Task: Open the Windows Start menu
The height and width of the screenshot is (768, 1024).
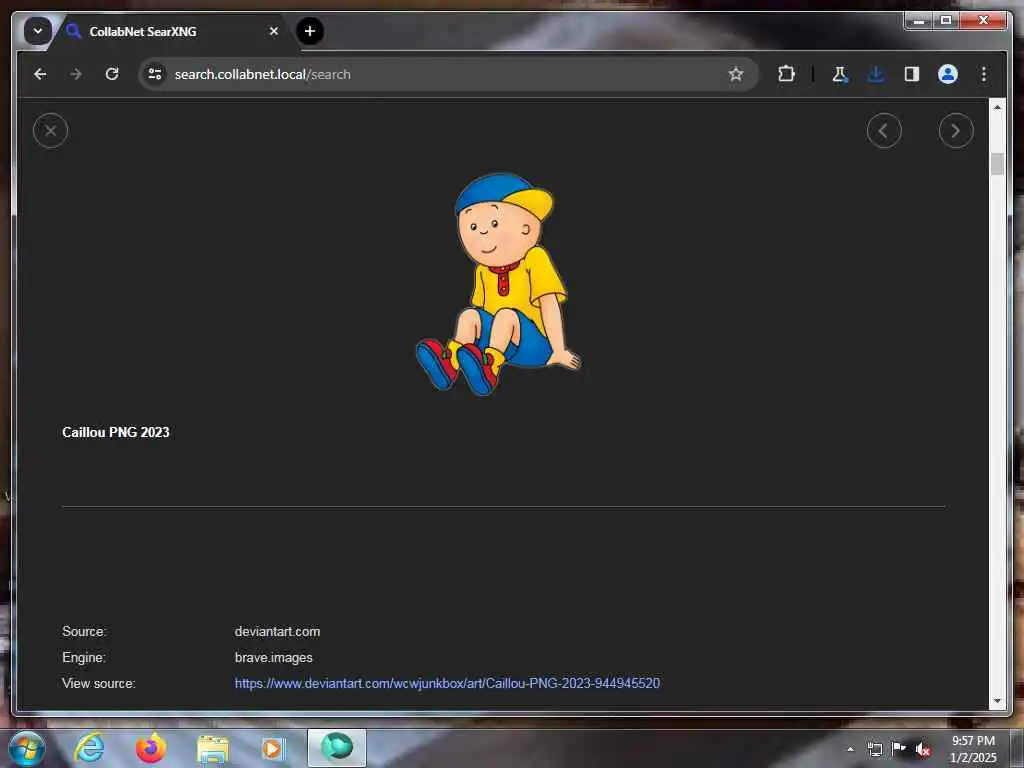Action: point(27,748)
